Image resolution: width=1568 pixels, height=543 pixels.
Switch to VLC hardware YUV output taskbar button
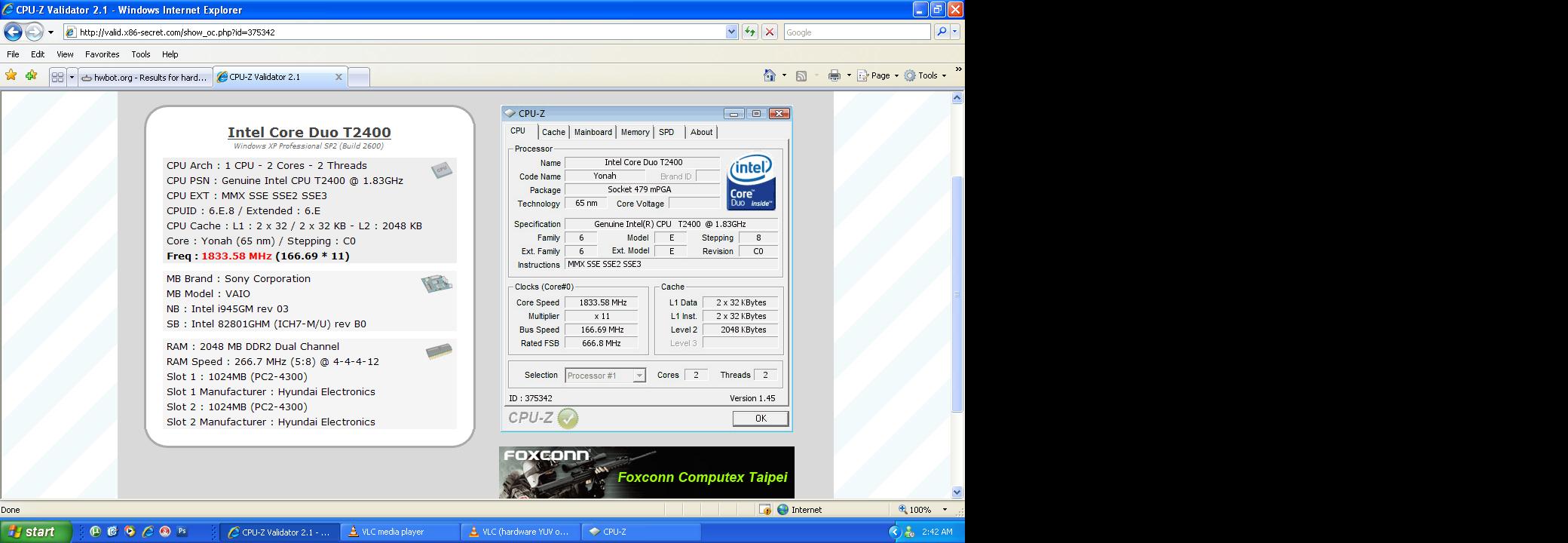(x=520, y=532)
